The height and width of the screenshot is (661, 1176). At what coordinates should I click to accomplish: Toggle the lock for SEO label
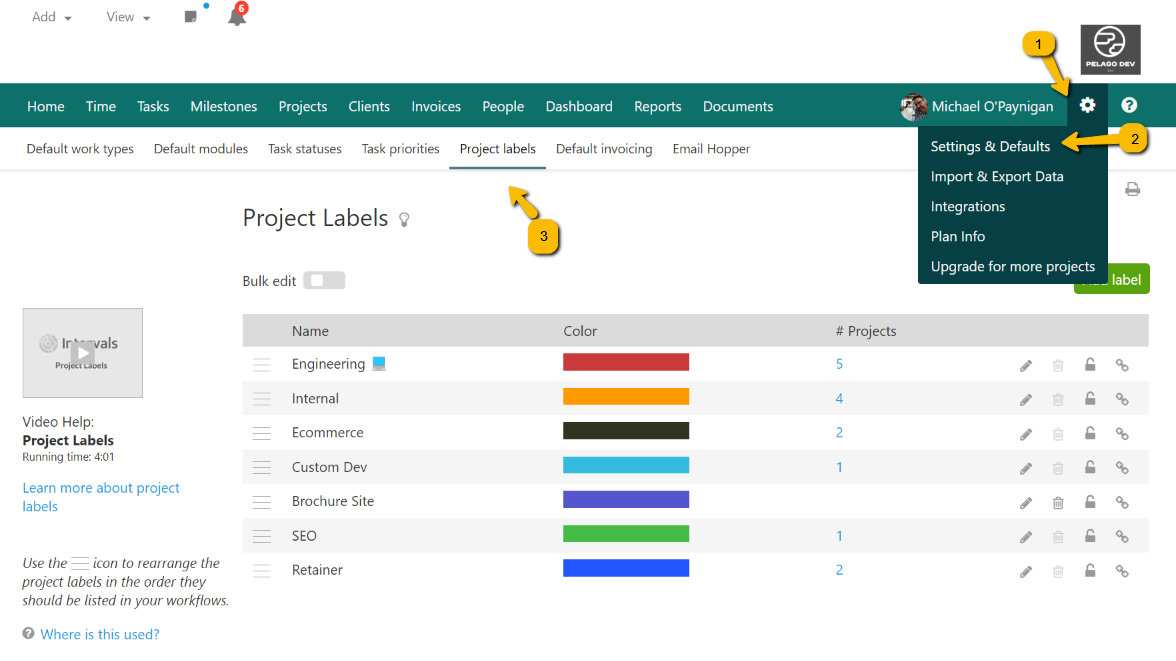click(x=1090, y=537)
